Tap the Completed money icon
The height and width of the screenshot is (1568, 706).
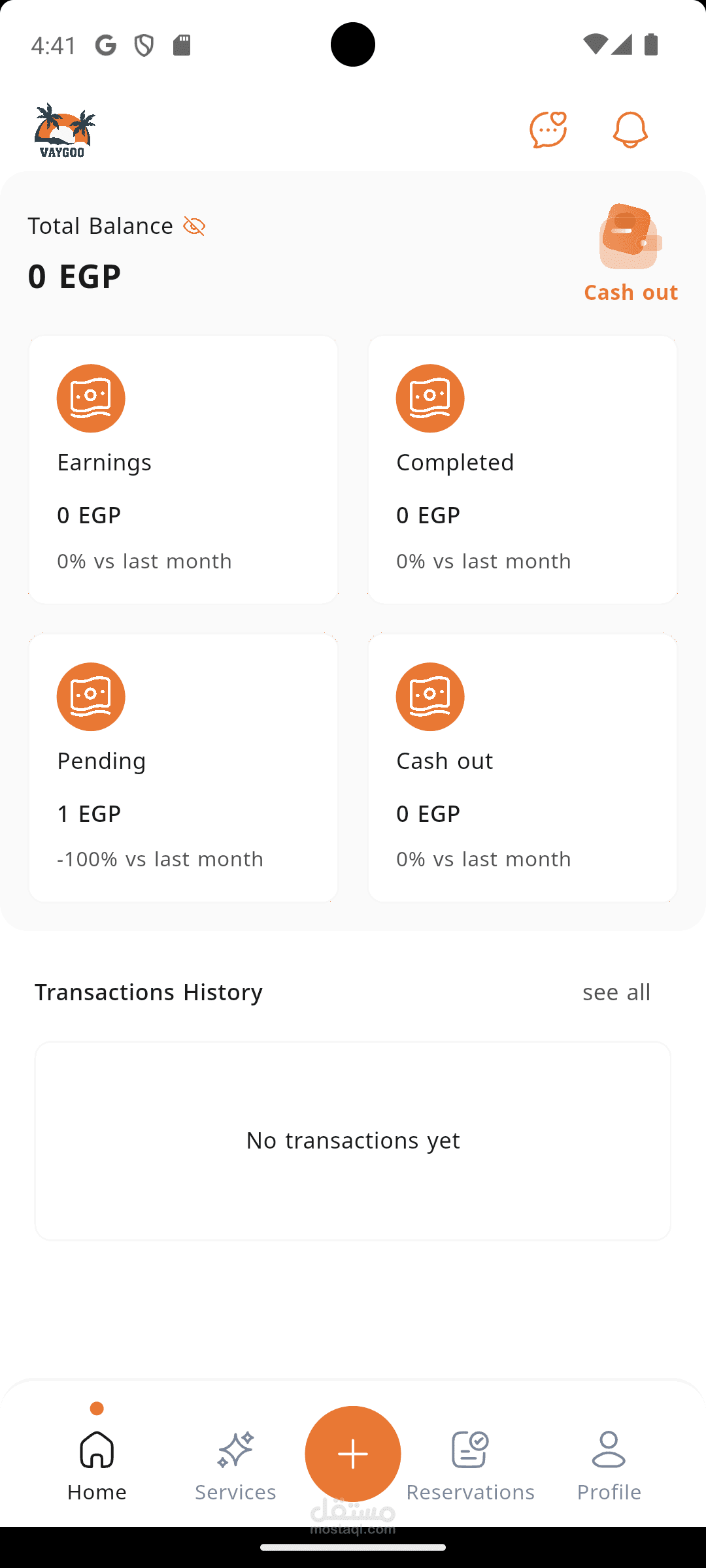click(x=430, y=398)
